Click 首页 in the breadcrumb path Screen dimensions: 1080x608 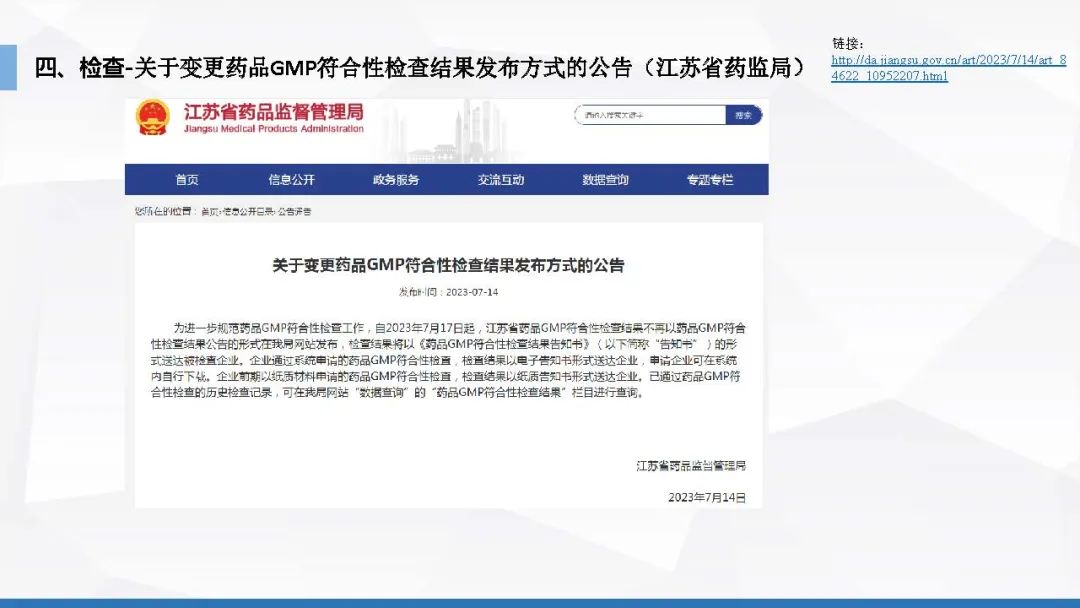tap(209, 212)
